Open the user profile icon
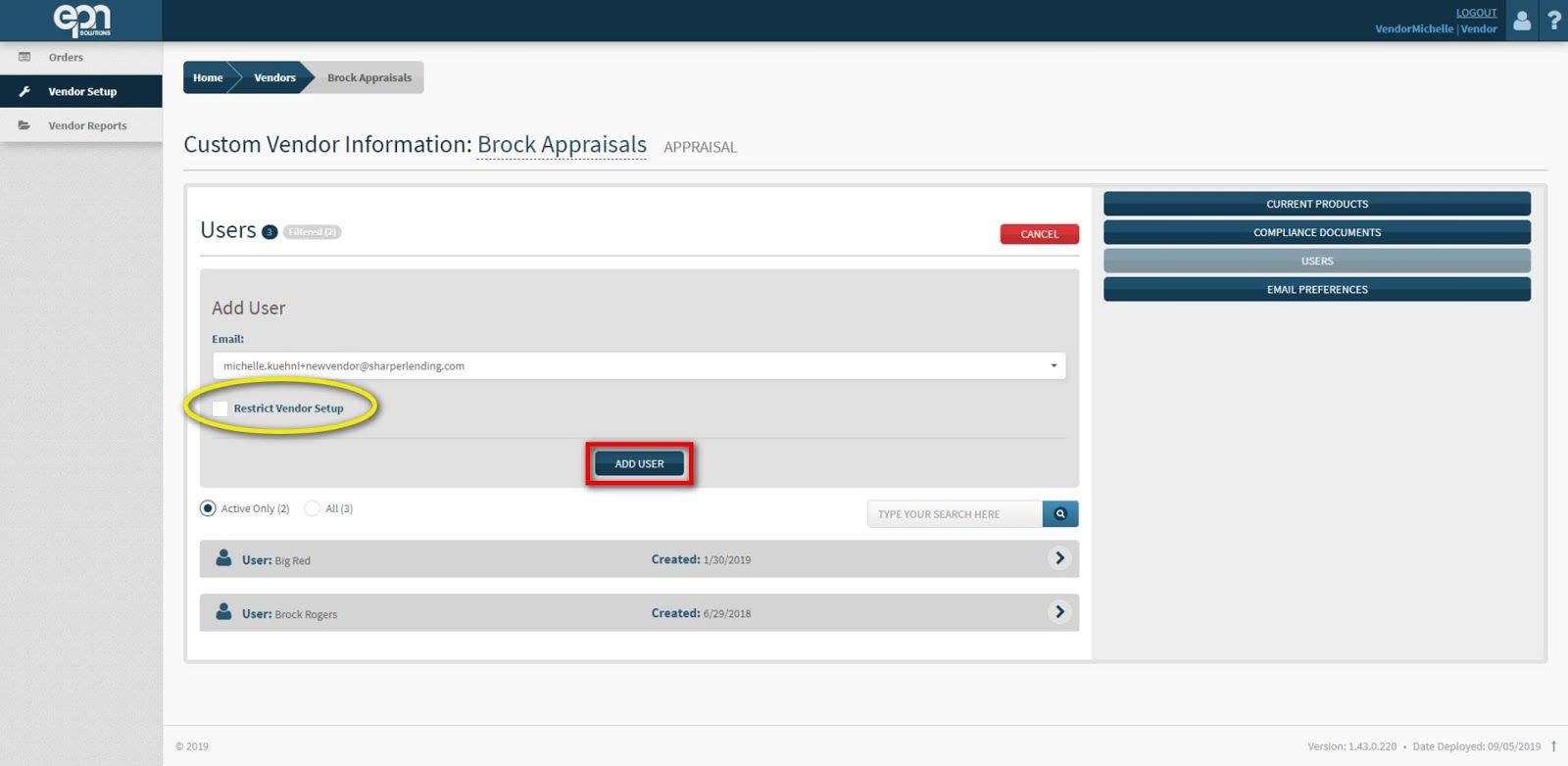 click(x=1522, y=20)
